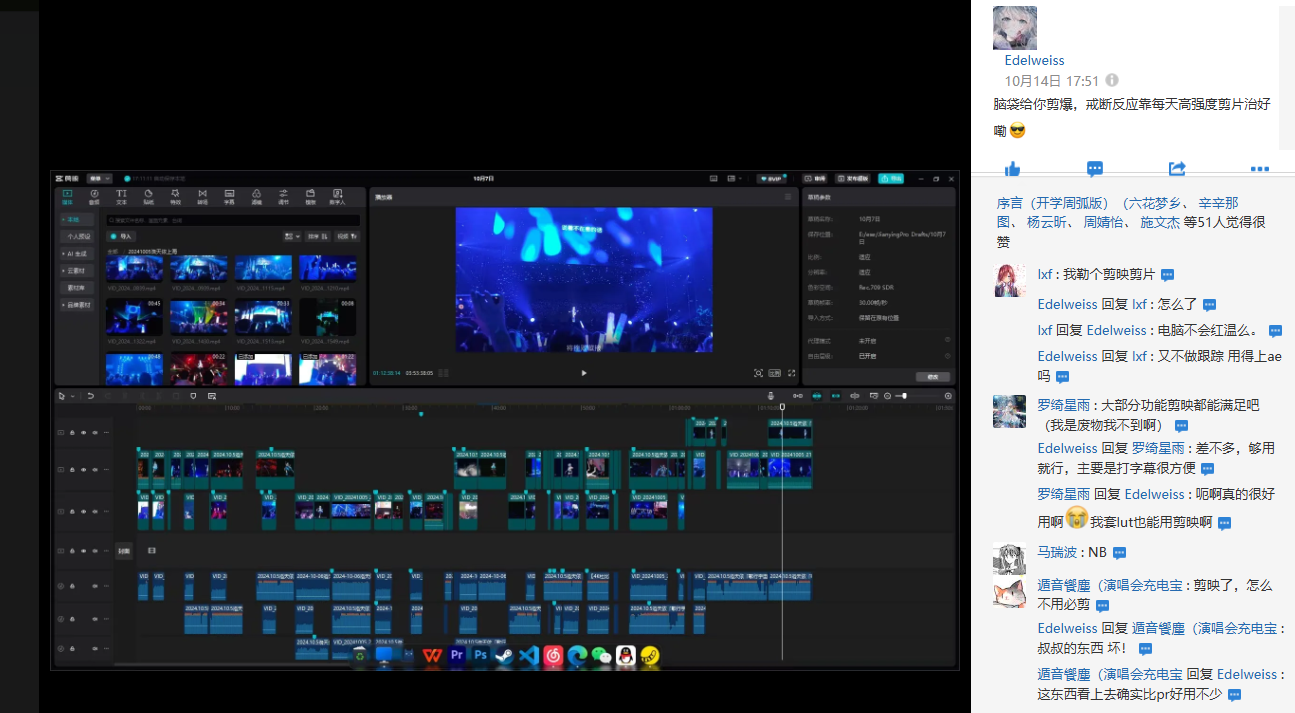The height and width of the screenshot is (713, 1295).
Task: Open VS Code from the taskbar
Action: coord(529,655)
